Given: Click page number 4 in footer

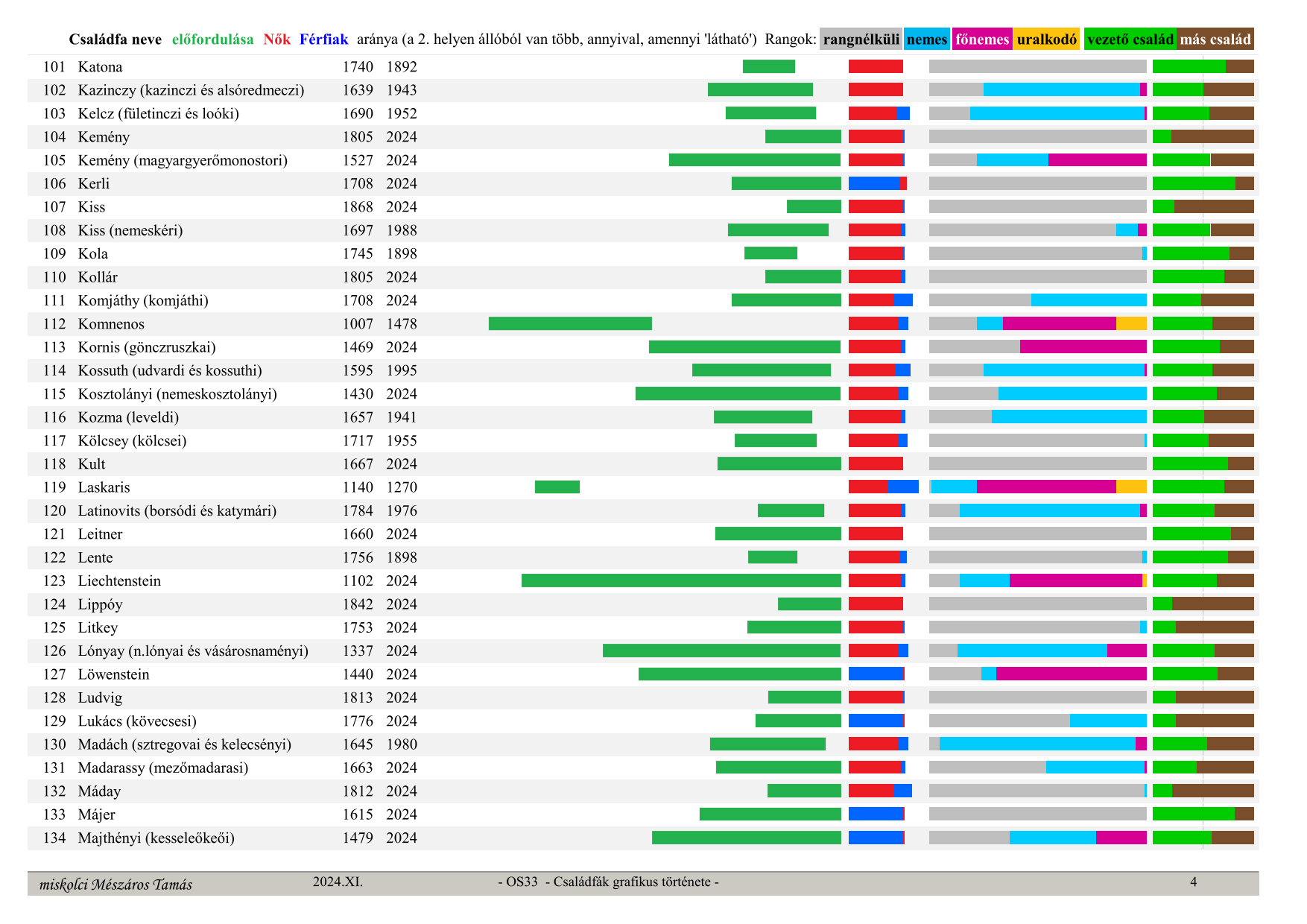Looking at the screenshot, I should coord(1193,882).
